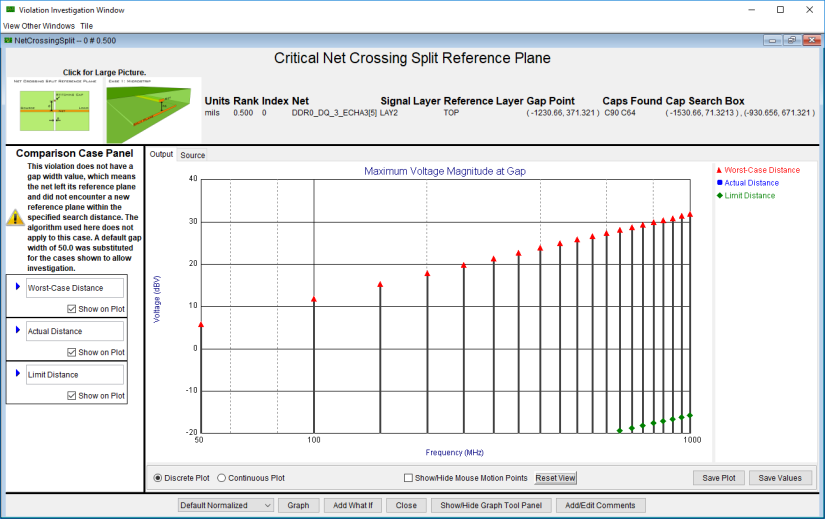Click the Click for Large Picture label
This screenshot has width=825, height=519.
pyautogui.click(x=104, y=72)
